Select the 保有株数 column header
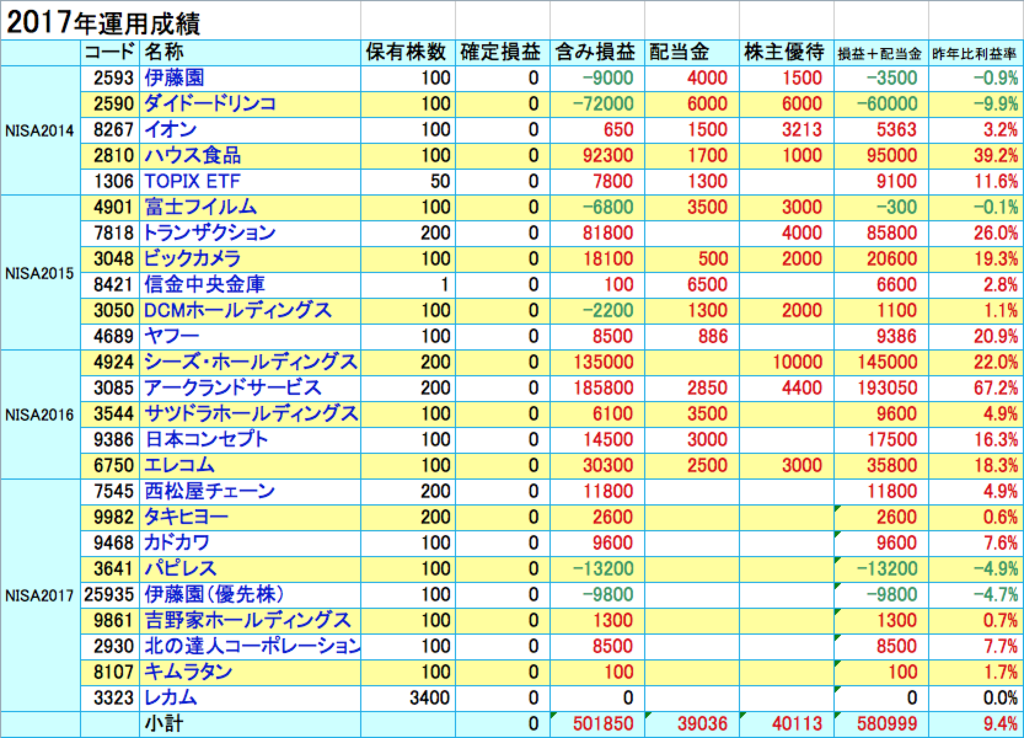 coord(406,52)
